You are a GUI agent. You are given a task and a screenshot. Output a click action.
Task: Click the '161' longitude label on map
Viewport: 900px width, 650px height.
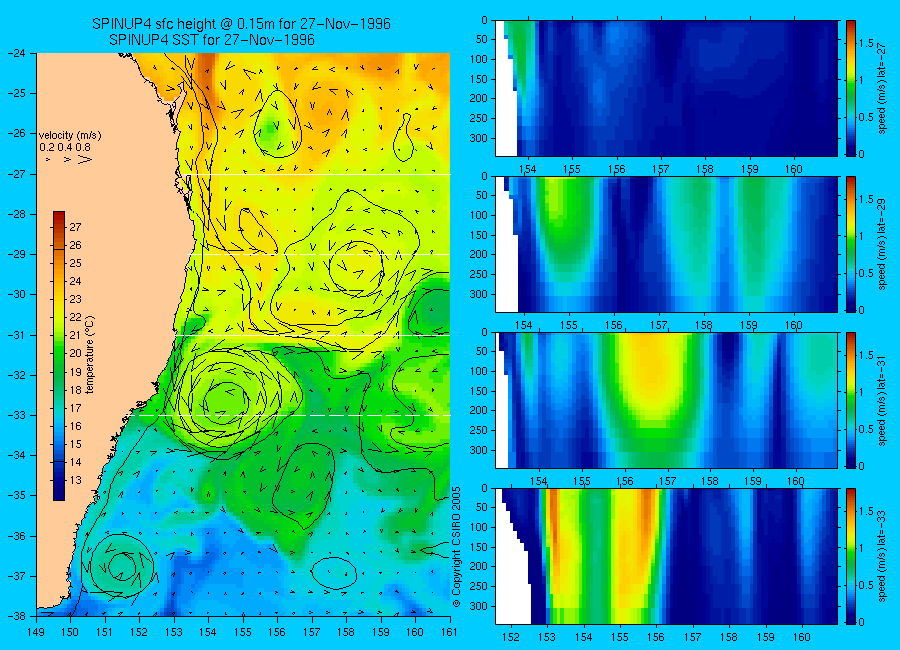(x=450, y=632)
